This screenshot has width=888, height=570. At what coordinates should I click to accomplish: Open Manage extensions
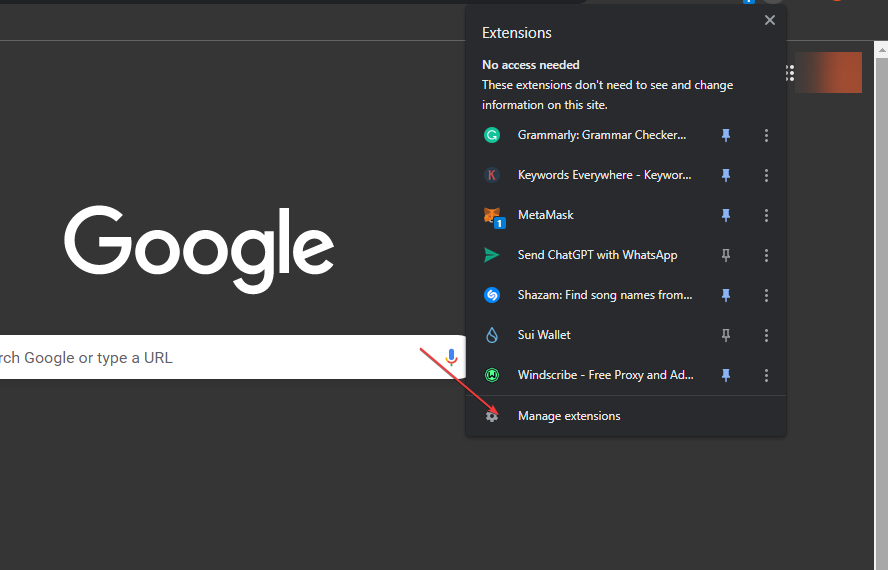[x=569, y=416]
